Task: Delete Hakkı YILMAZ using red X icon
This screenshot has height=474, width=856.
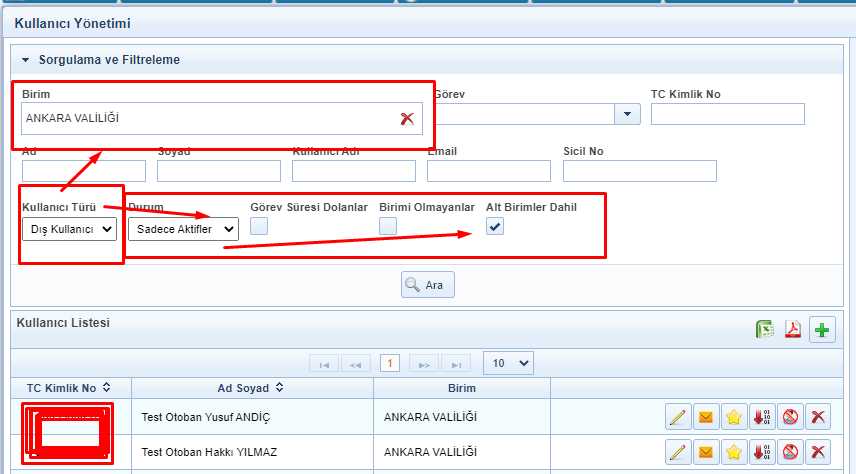Action: coord(818,451)
